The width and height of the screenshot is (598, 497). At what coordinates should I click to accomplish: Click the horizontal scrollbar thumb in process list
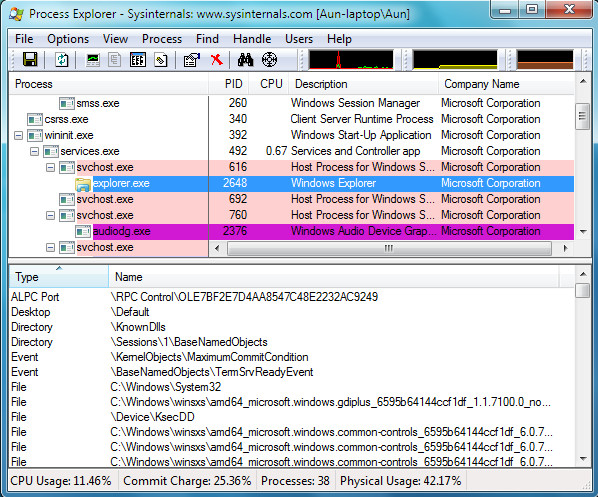(389, 249)
